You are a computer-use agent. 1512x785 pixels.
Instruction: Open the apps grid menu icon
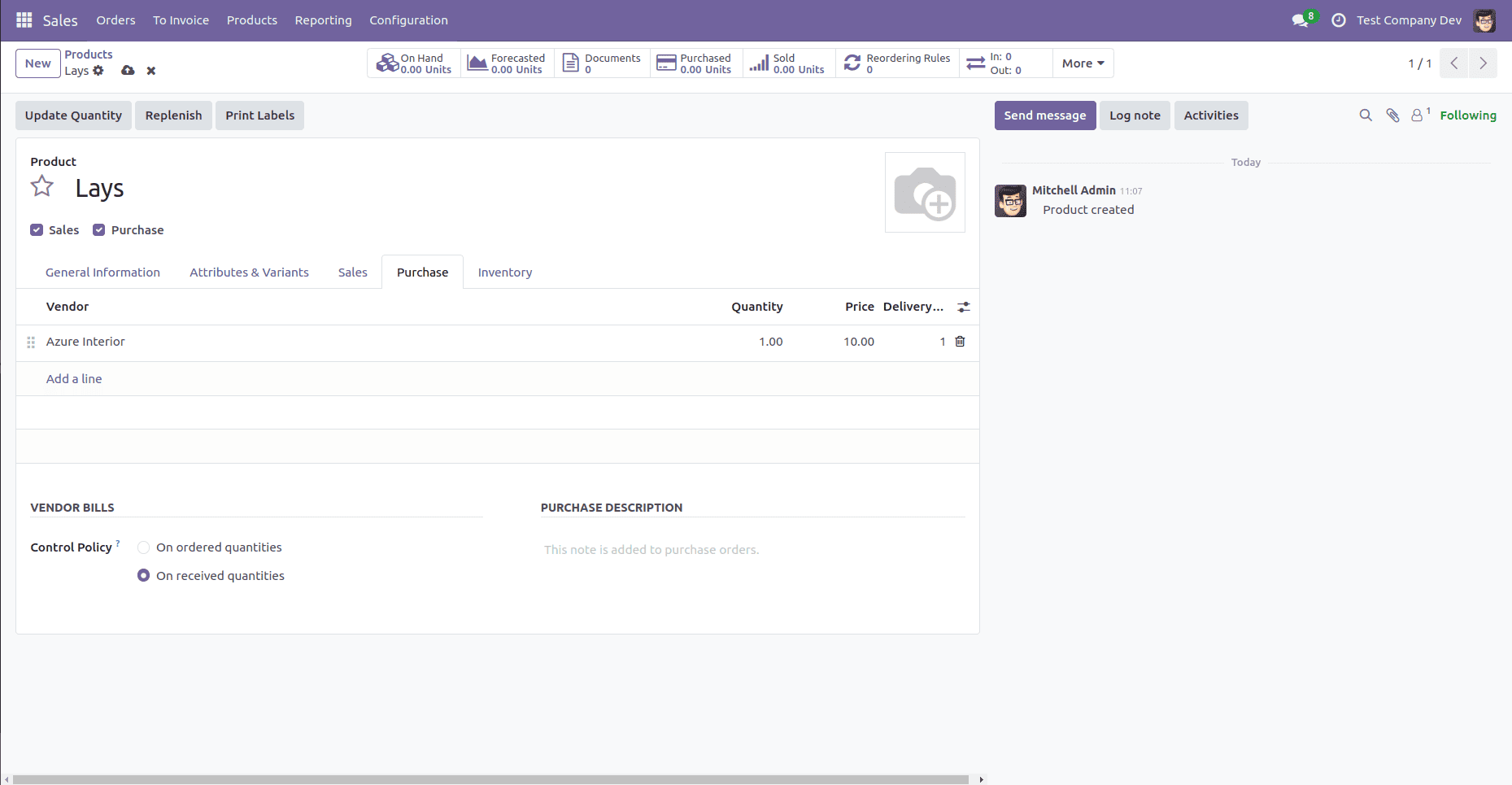[x=24, y=20]
